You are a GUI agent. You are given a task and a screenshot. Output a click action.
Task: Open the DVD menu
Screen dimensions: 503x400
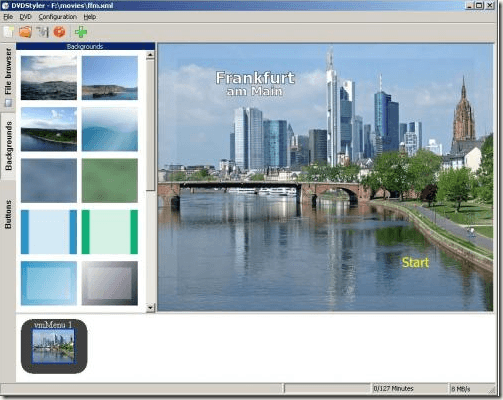(25, 17)
